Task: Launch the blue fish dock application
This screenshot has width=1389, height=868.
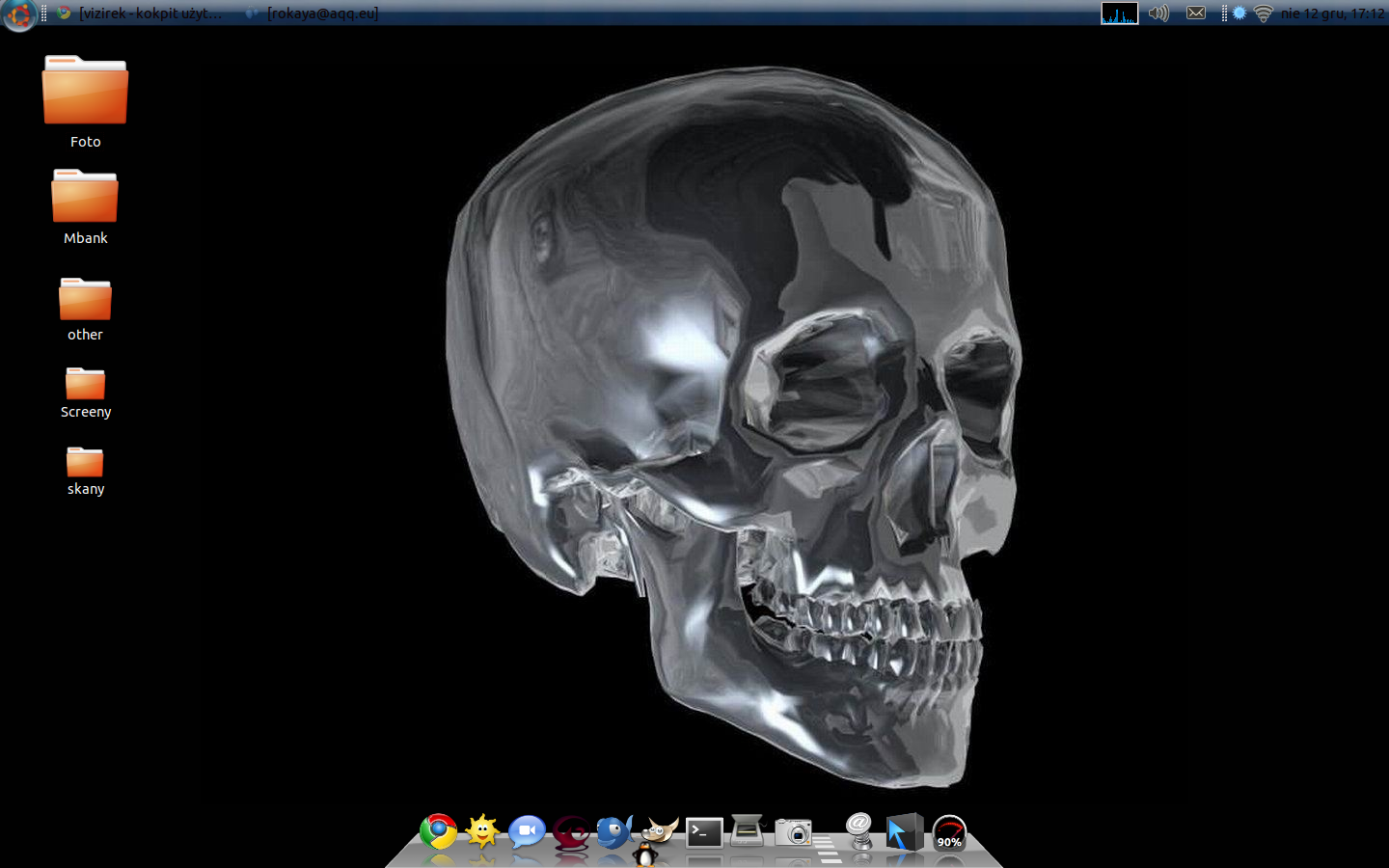Action: pyautogui.click(x=613, y=831)
